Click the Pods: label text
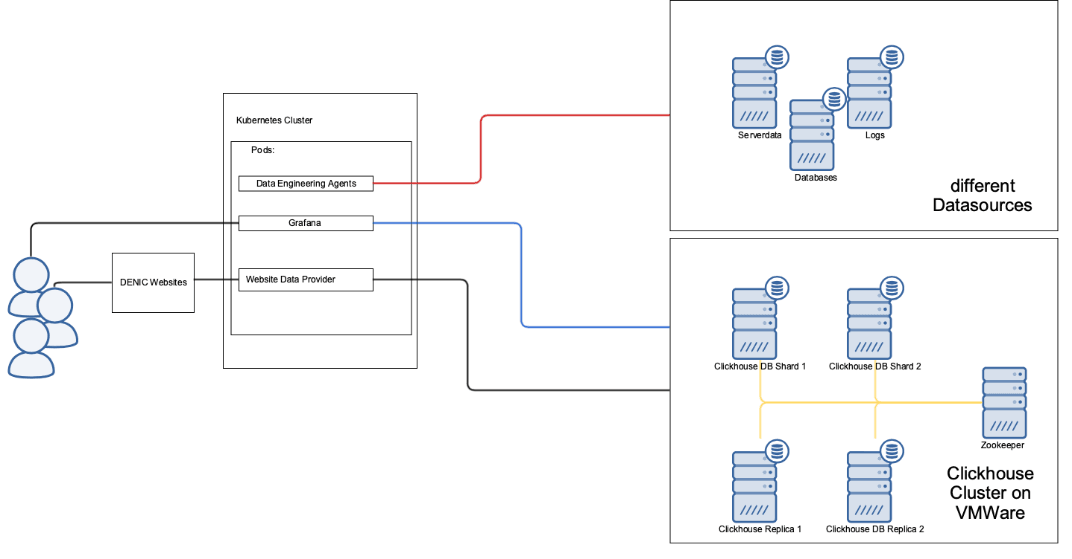The height and width of the screenshot is (559, 1072). pyautogui.click(x=262, y=149)
